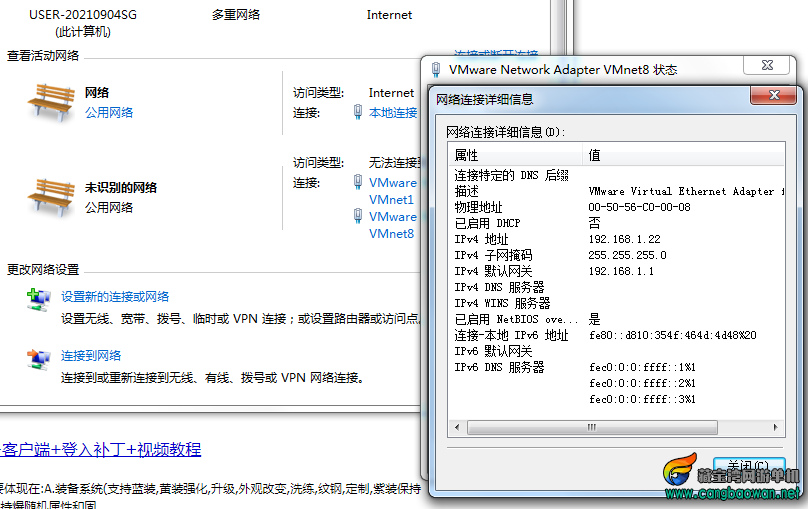Open the 客户端+登入补丁+视频教程 hyperlink
The width and height of the screenshot is (808, 509).
click(100, 449)
